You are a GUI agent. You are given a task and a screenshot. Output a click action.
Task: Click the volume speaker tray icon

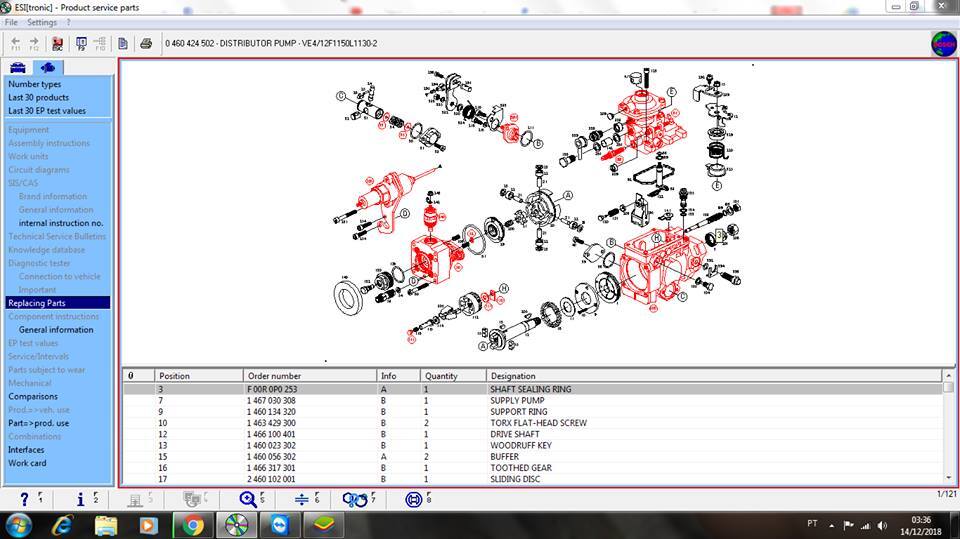[x=882, y=526]
